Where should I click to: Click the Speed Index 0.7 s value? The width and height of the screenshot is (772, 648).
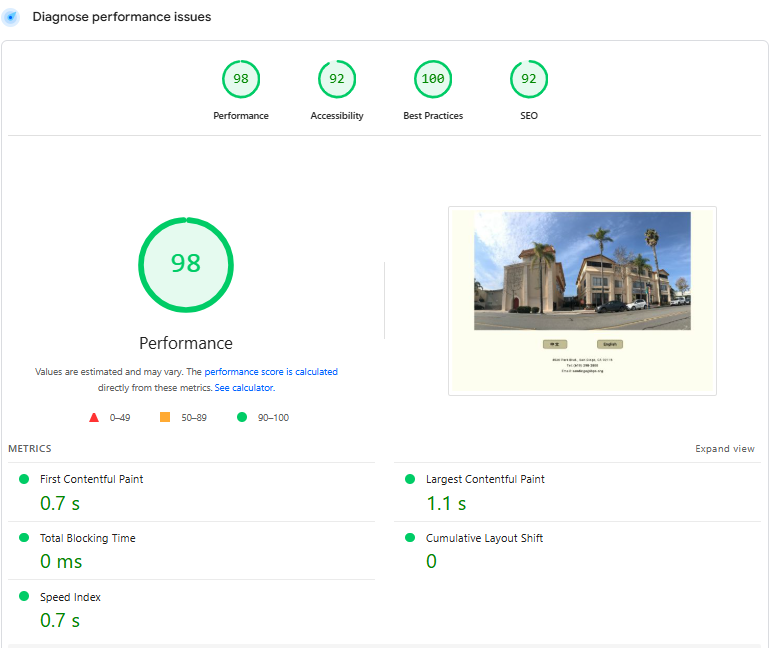60,620
